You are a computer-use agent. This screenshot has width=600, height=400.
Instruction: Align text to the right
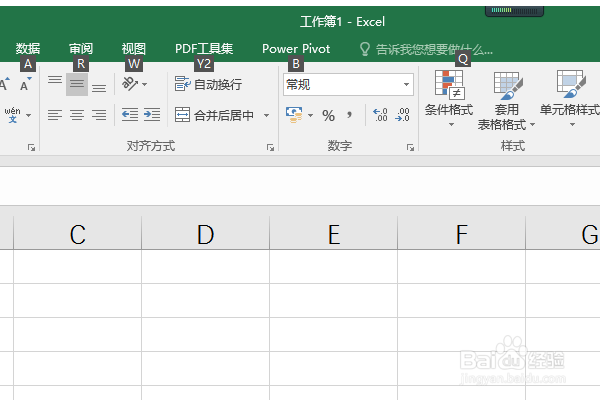(99, 115)
